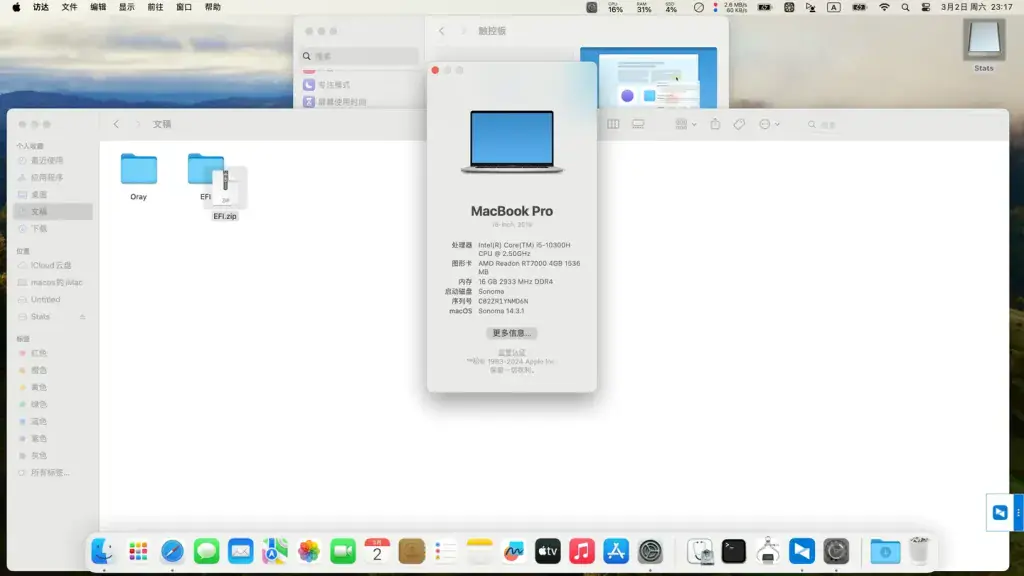
Task: Open the 显示 menu
Action: tap(127, 7)
